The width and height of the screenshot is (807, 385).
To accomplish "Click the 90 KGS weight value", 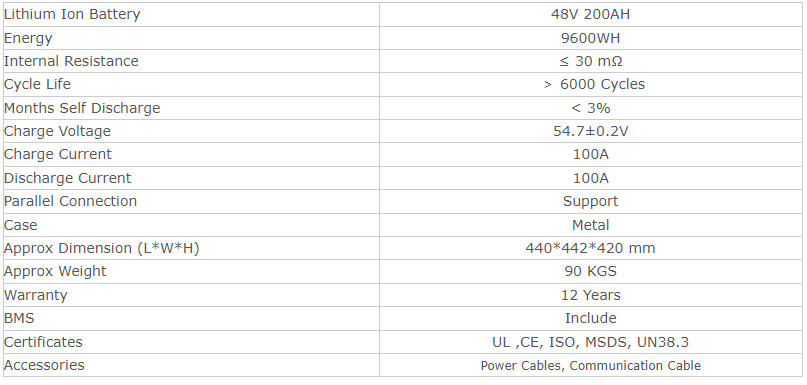I will tap(590, 271).
